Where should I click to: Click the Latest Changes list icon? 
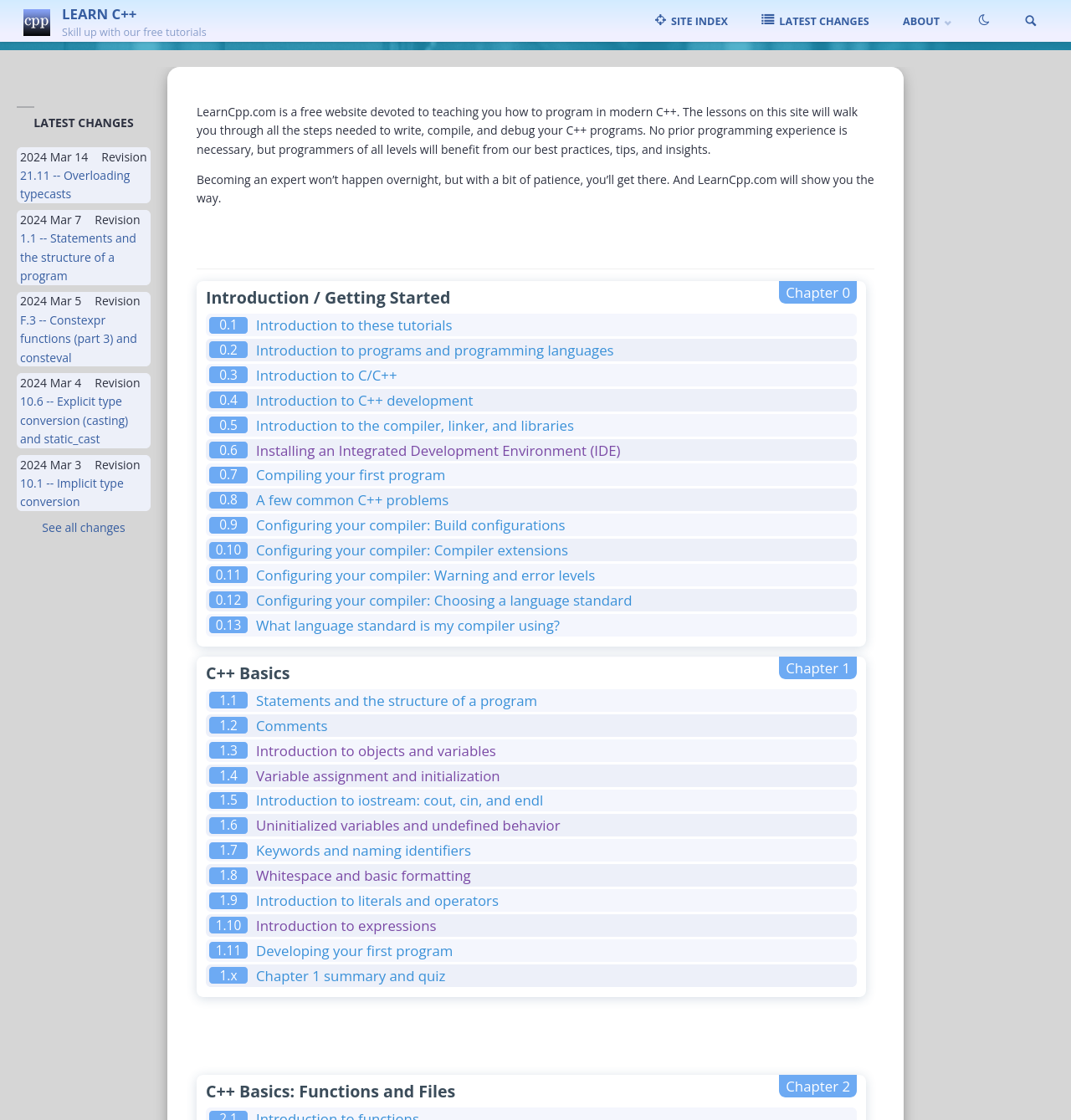pos(766,20)
